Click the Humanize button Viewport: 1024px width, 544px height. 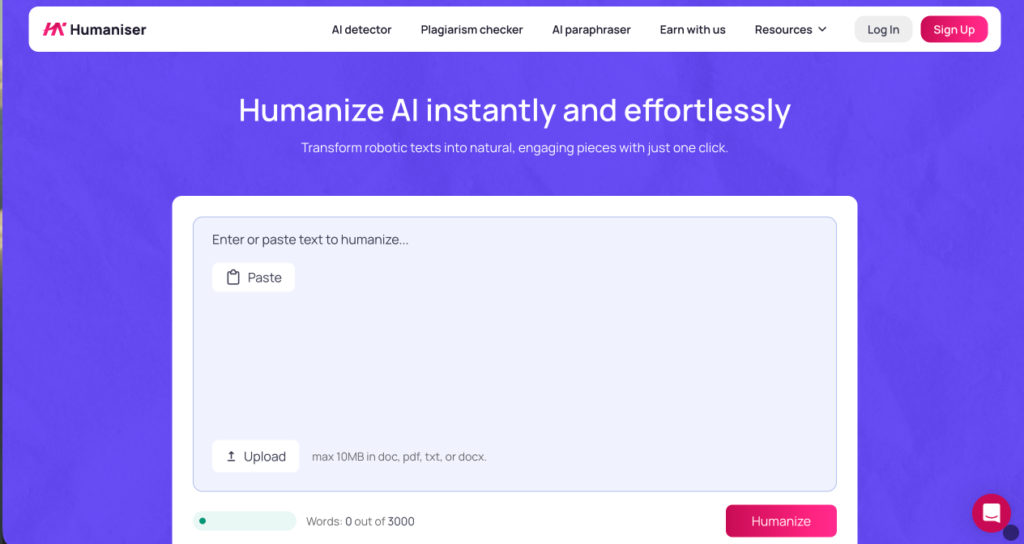(x=781, y=521)
